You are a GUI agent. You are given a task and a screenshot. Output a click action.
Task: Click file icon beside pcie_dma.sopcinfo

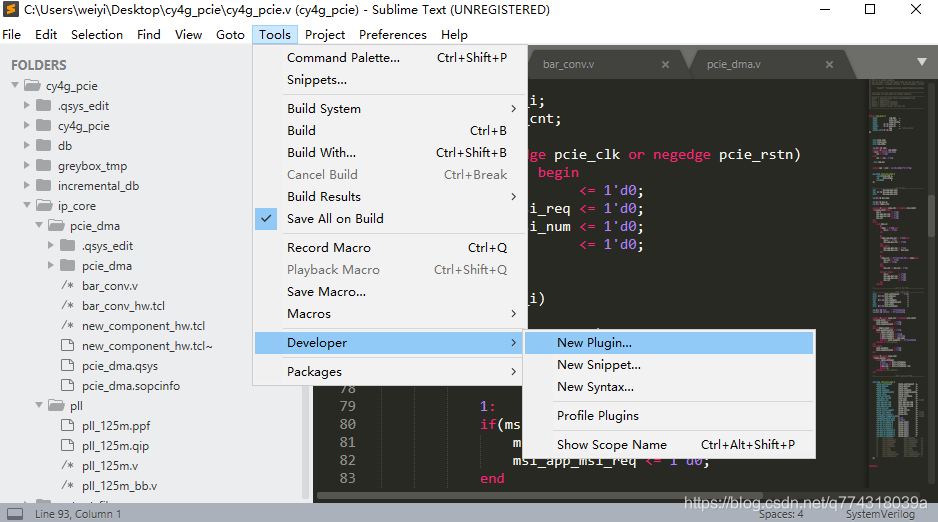coord(68,386)
